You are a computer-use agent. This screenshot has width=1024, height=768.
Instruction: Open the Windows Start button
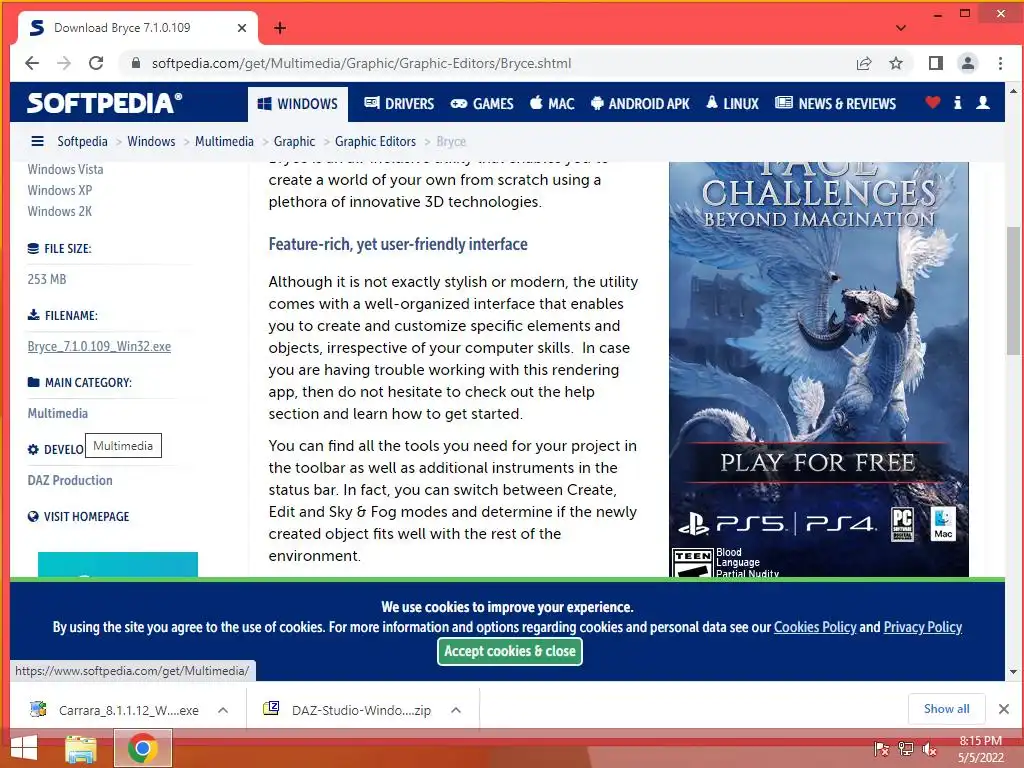click(24, 748)
